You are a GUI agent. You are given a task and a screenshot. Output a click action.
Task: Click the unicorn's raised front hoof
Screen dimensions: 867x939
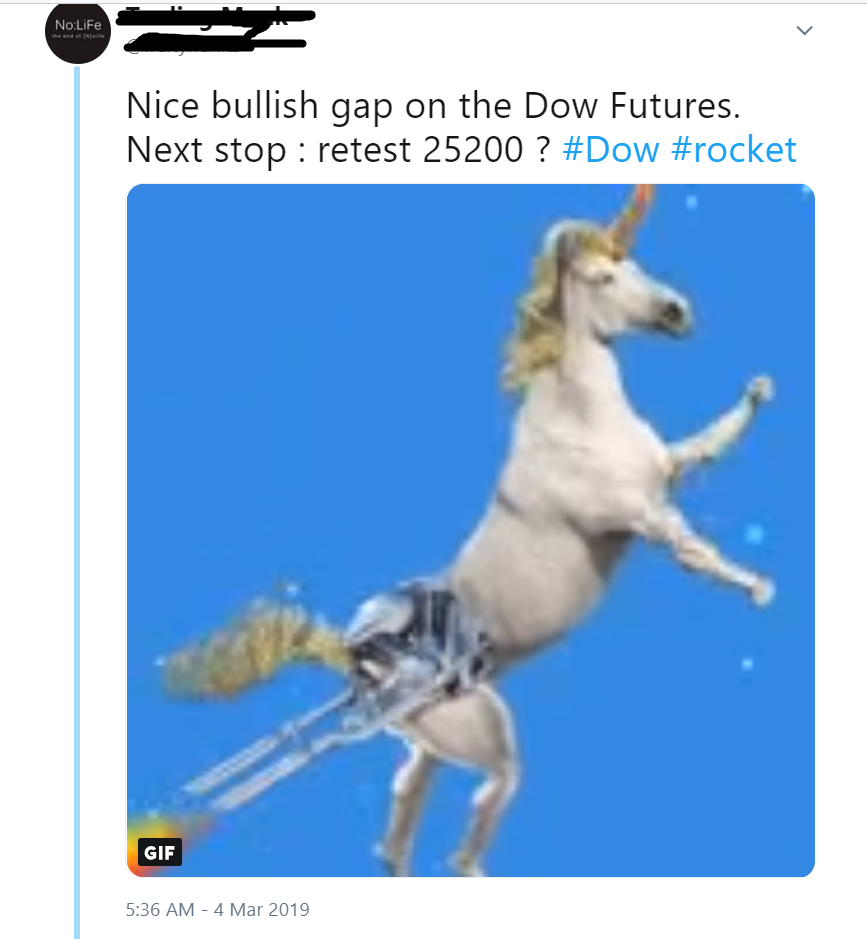click(x=760, y=388)
